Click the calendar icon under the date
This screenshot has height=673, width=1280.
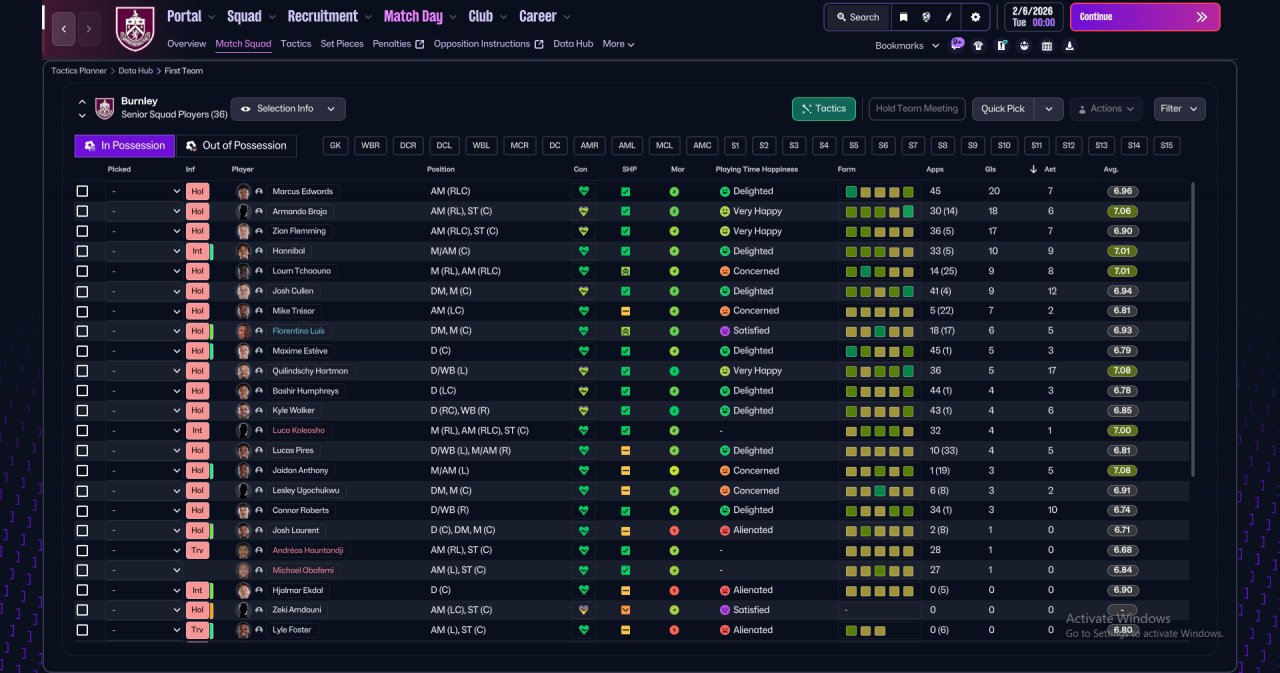coord(1047,45)
